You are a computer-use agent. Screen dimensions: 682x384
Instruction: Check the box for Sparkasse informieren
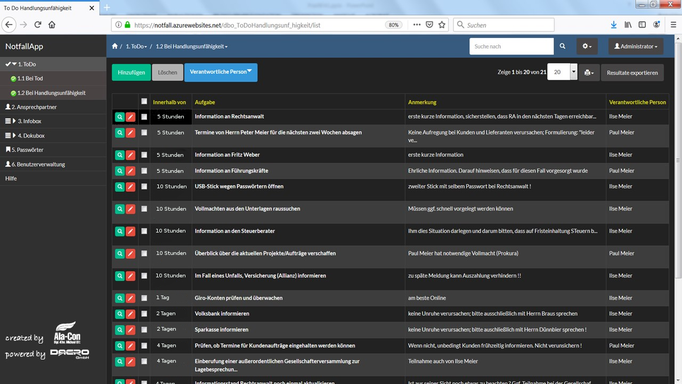click(144, 330)
